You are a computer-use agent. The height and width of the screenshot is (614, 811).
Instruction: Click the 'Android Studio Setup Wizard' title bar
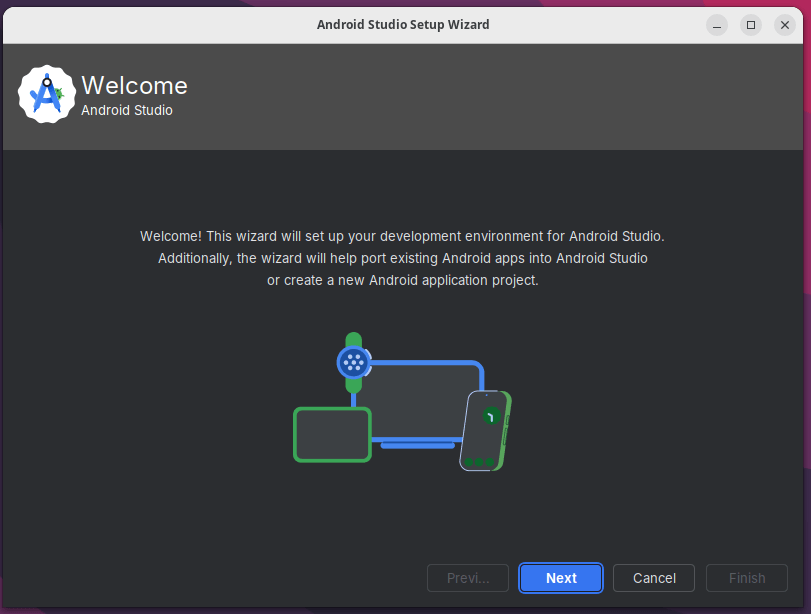click(x=403, y=24)
